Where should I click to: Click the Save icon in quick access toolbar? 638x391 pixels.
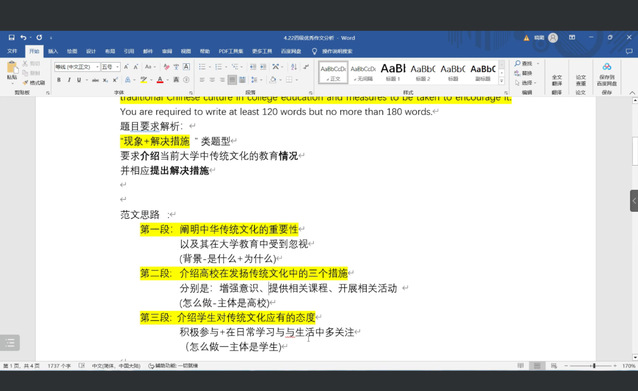pyautogui.click(x=11, y=37)
